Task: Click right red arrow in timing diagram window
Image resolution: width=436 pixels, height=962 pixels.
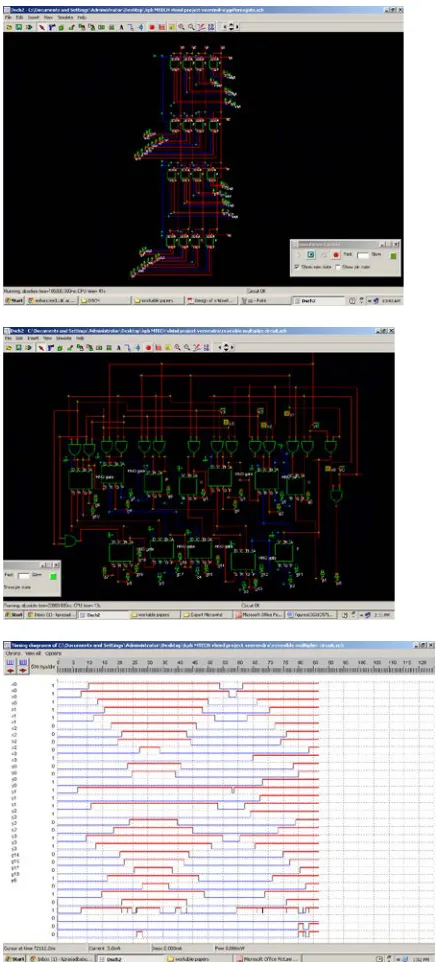Action: 23,671
